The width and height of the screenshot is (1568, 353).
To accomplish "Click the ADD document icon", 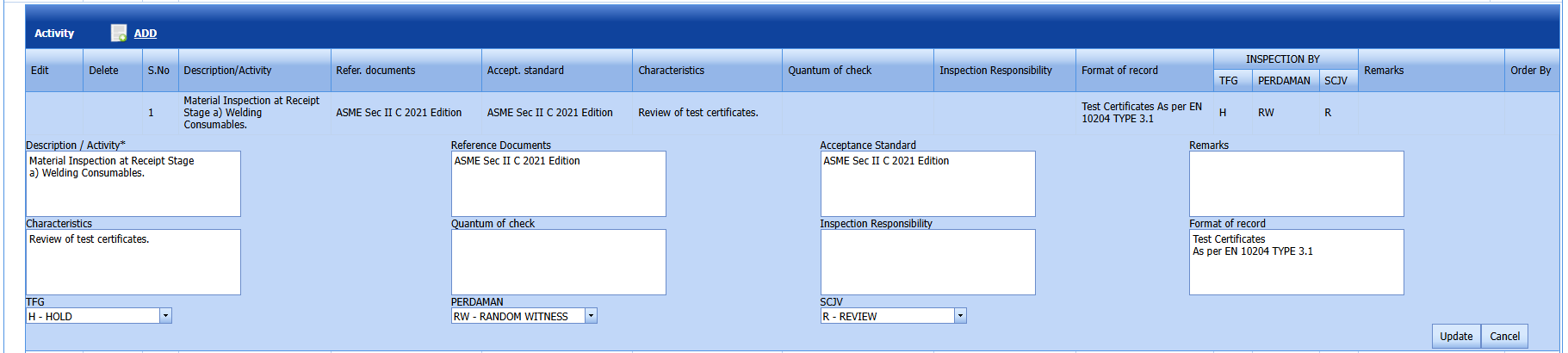I will point(119,34).
